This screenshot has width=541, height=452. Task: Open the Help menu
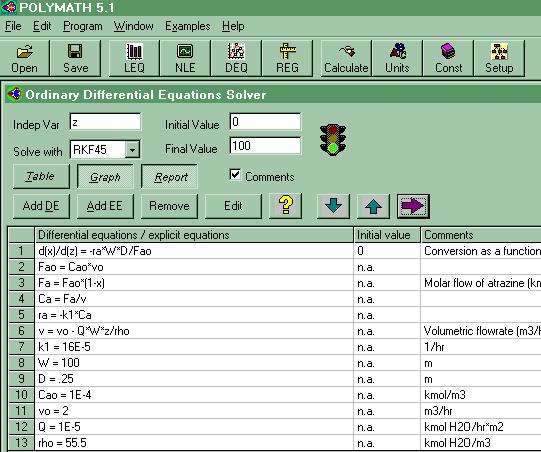tap(233, 26)
